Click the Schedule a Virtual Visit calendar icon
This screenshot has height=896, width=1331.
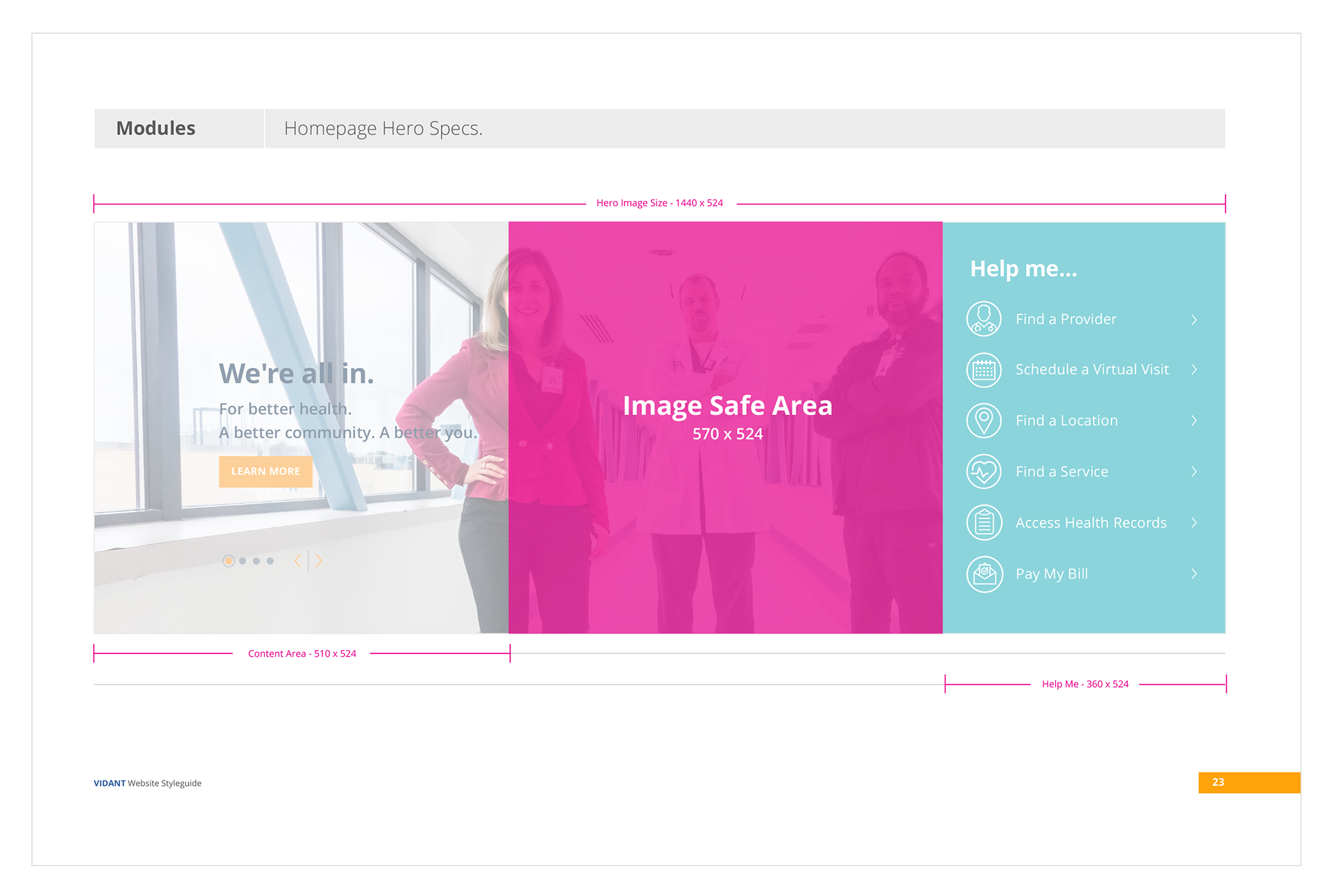point(984,370)
